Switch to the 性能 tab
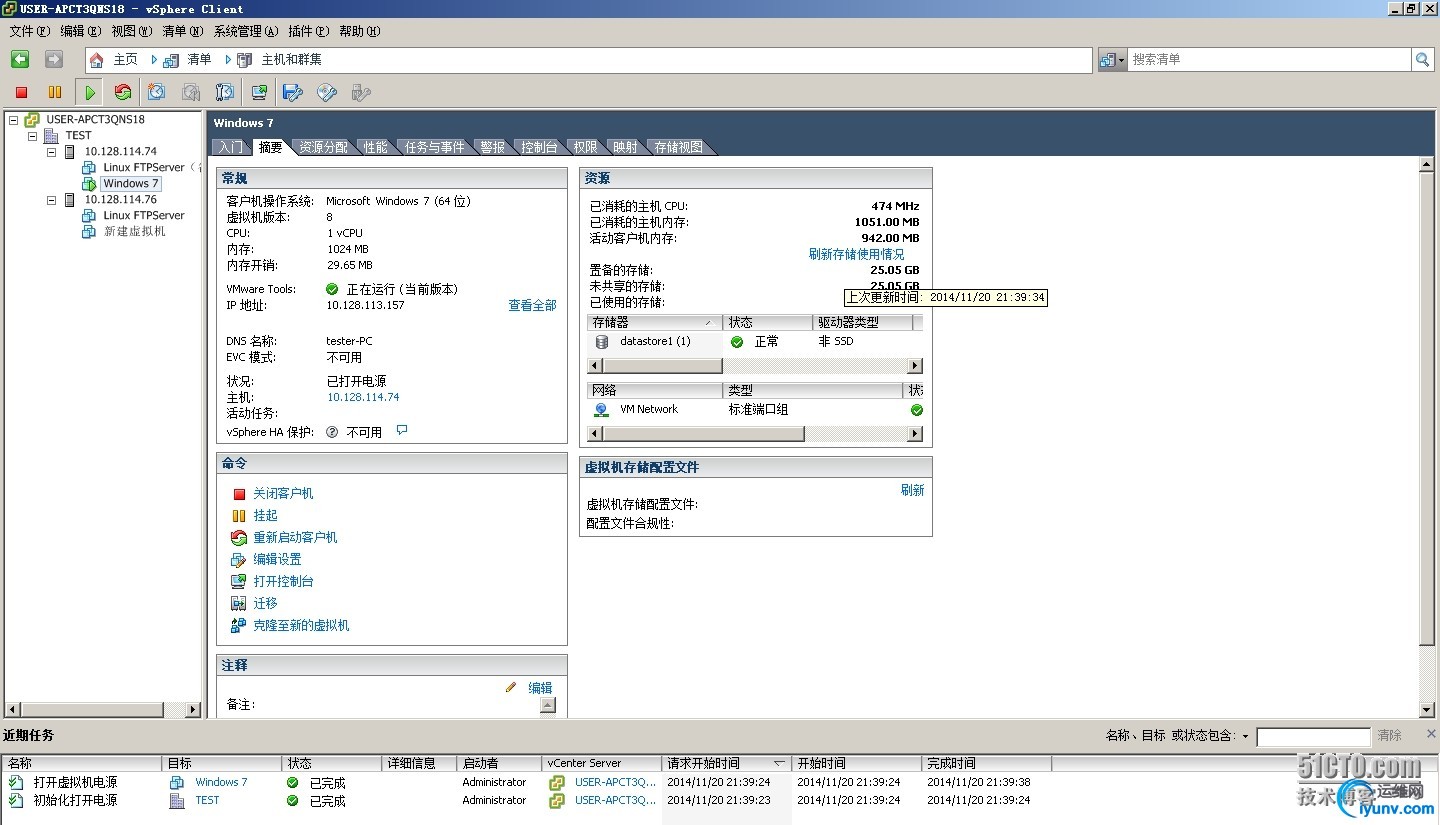Viewport: 1440px width, 825px height. click(x=376, y=148)
